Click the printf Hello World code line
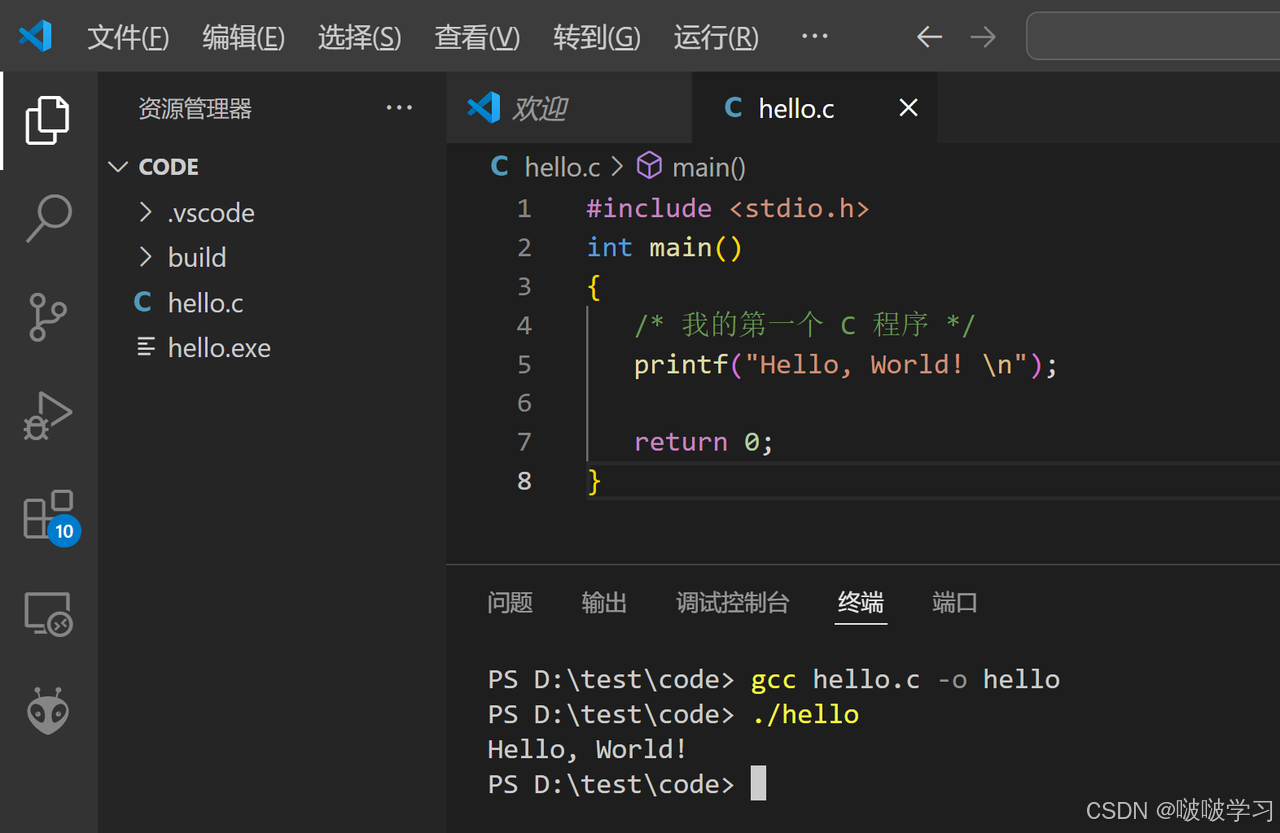 [846, 364]
